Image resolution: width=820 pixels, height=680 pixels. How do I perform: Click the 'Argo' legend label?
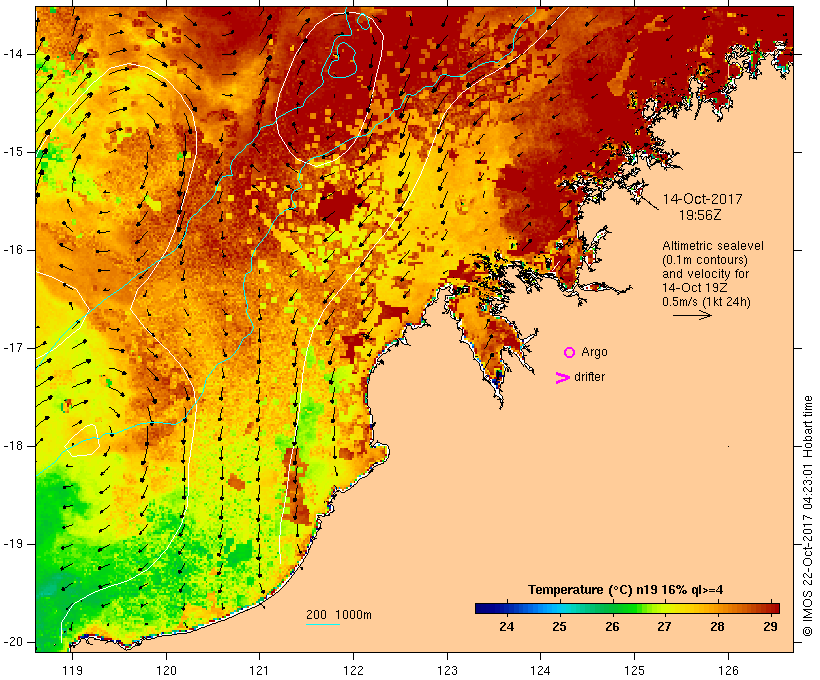point(595,352)
